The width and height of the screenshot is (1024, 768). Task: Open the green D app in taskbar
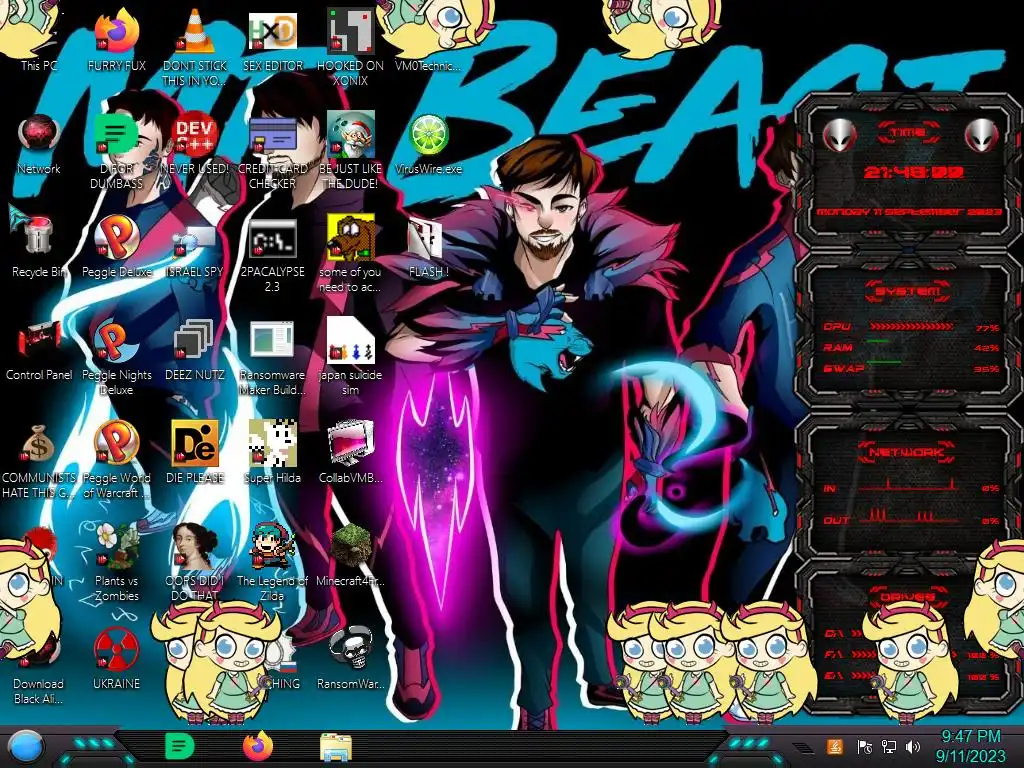tap(179, 747)
